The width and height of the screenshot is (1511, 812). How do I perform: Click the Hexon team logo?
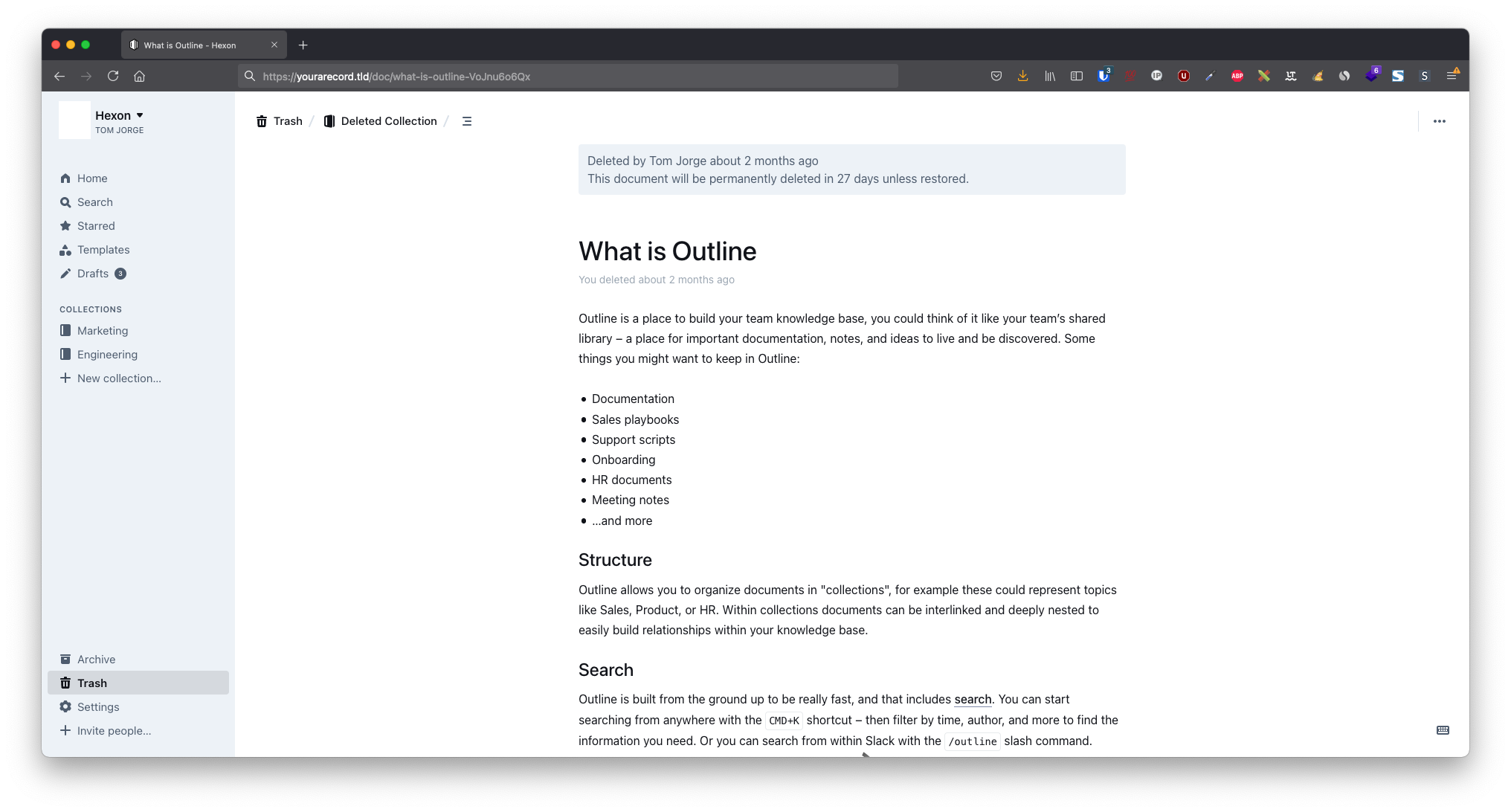pyautogui.click(x=74, y=120)
